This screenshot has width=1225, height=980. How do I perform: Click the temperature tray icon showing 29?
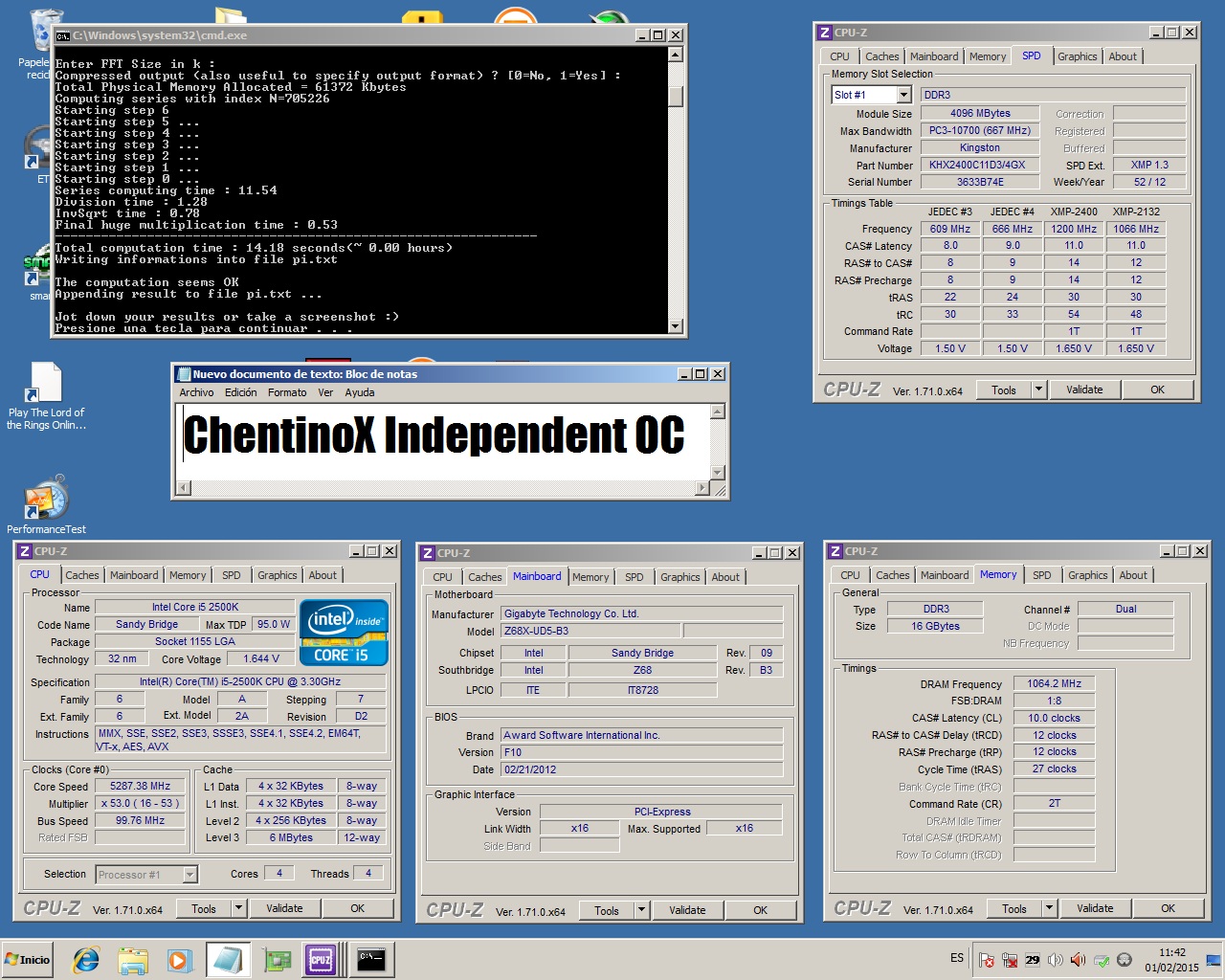pyautogui.click(x=1033, y=959)
